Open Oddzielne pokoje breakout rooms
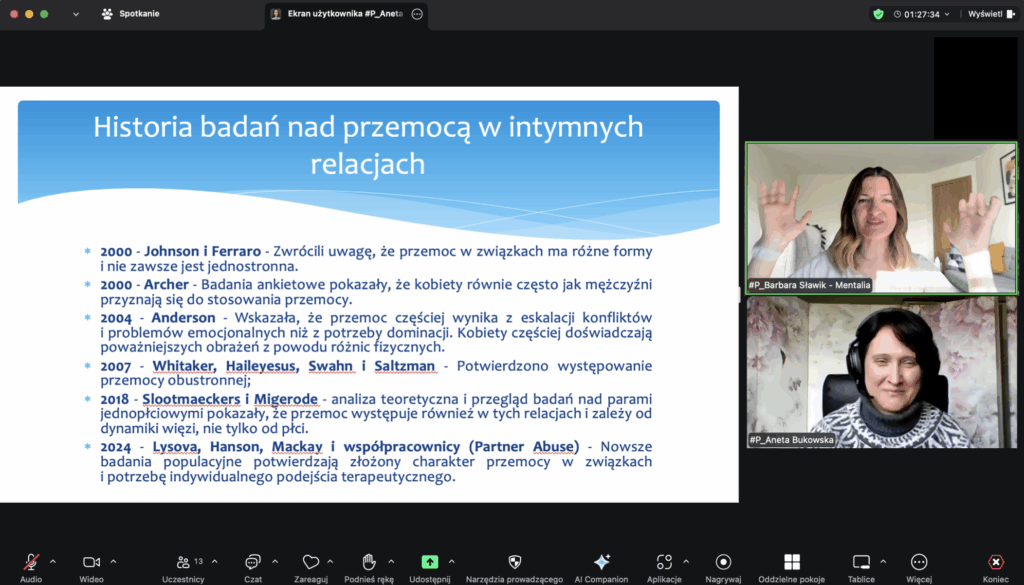Image resolution: width=1024 pixels, height=585 pixels. pos(791,562)
